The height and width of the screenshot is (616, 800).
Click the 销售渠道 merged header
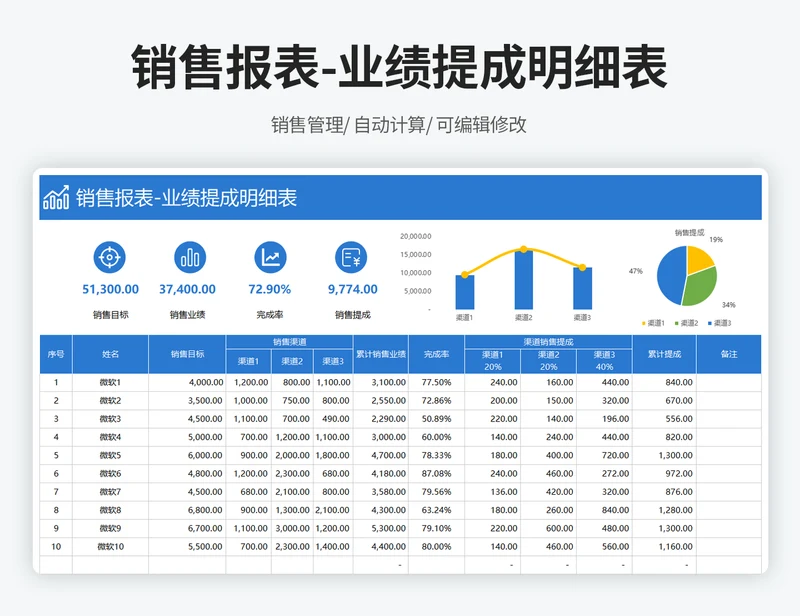[289, 342]
